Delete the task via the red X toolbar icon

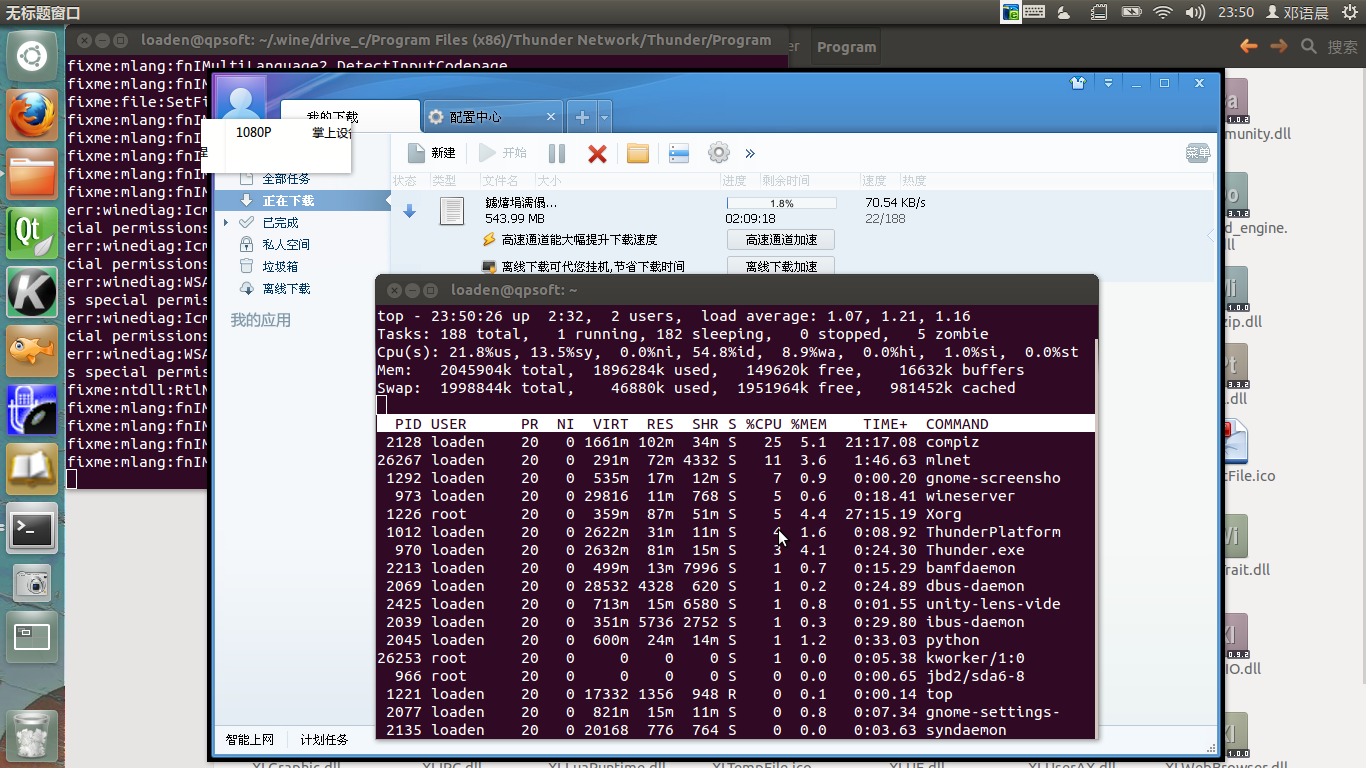[597, 153]
